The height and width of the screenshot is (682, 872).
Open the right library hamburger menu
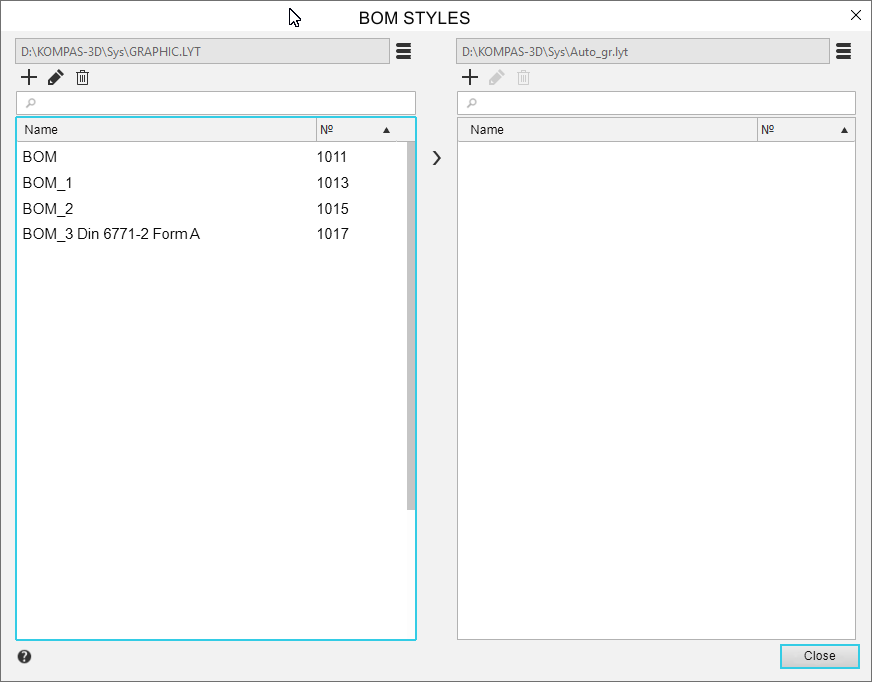[843, 52]
